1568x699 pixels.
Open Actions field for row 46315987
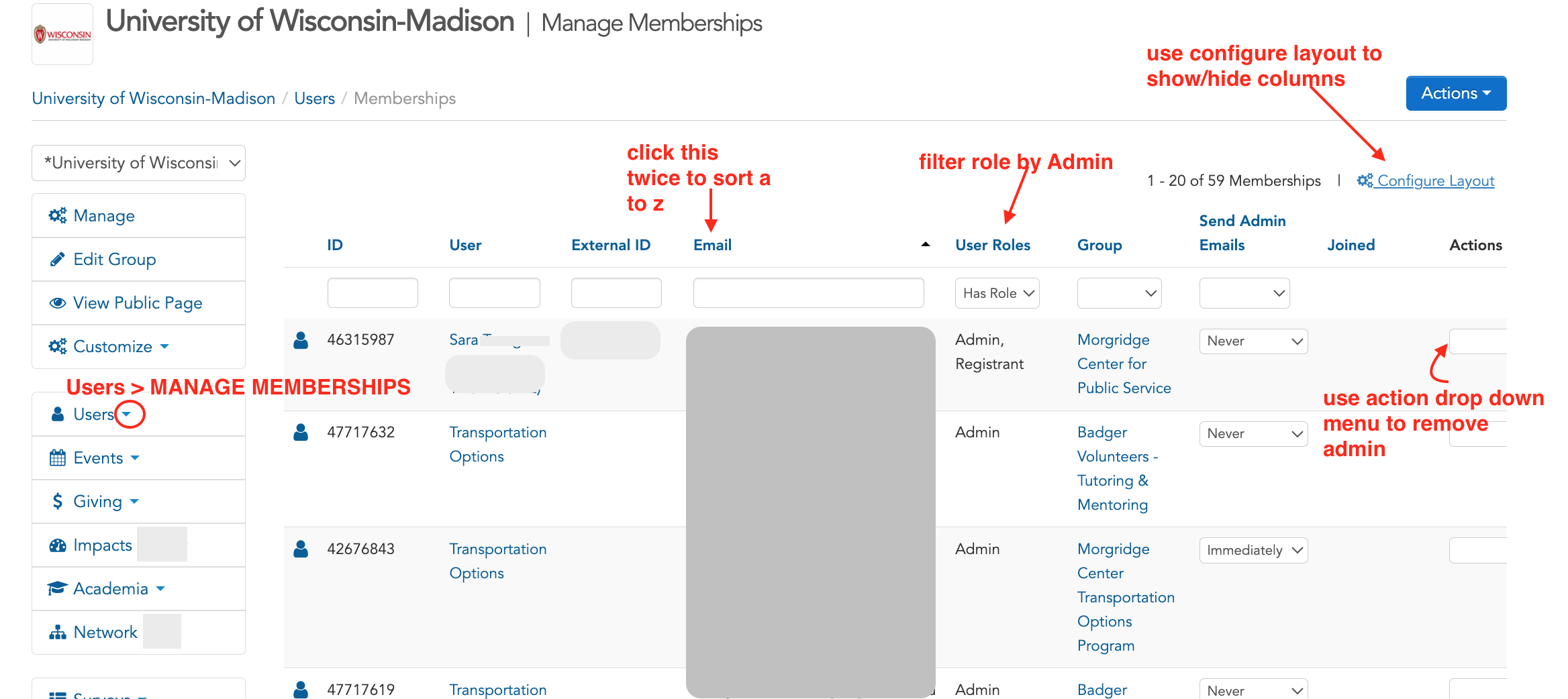(1478, 341)
